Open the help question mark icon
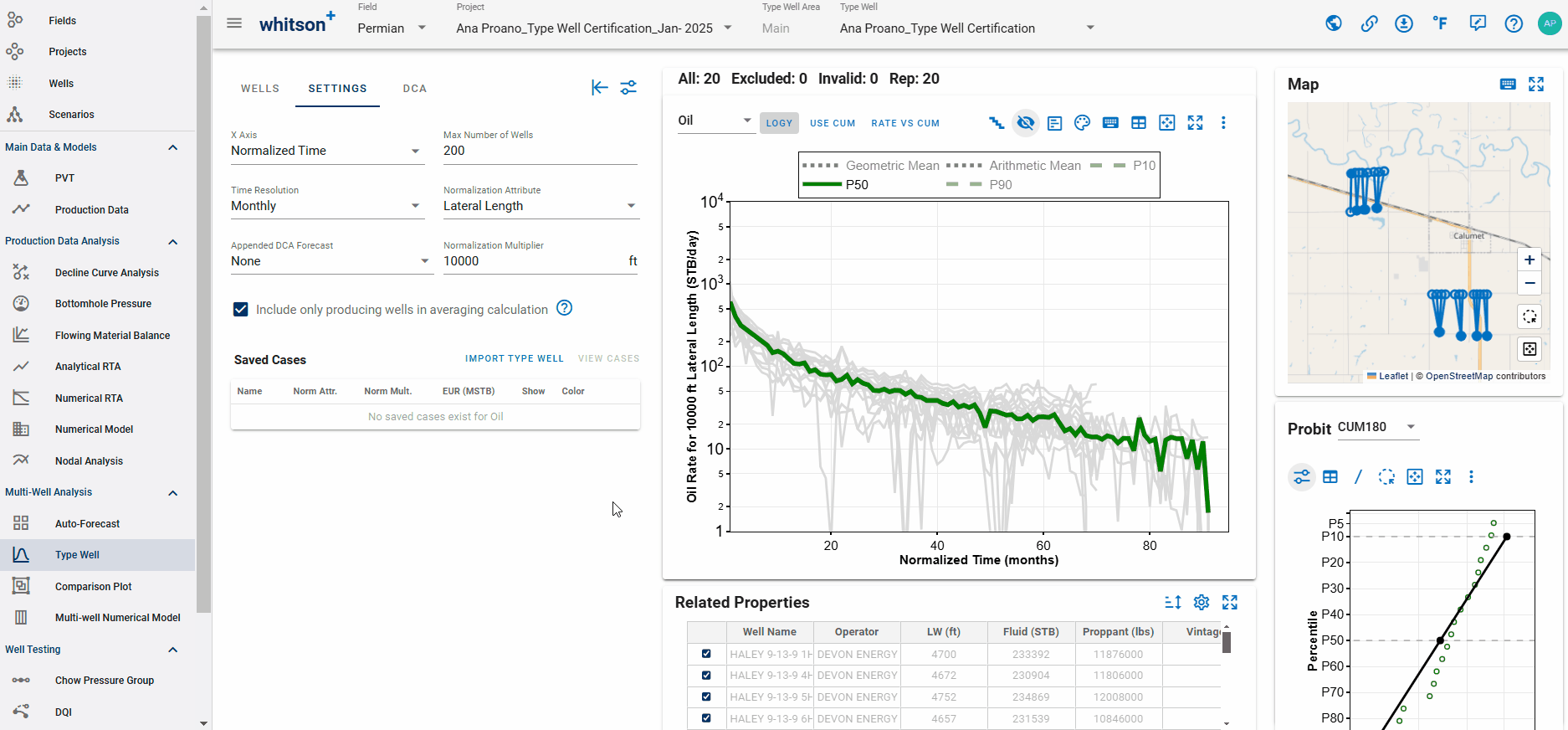1568x730 pixels. 1514,23
